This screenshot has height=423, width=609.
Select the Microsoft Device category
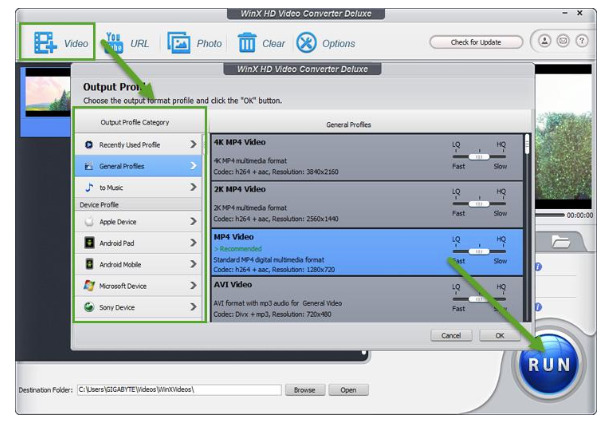point(138,285)
